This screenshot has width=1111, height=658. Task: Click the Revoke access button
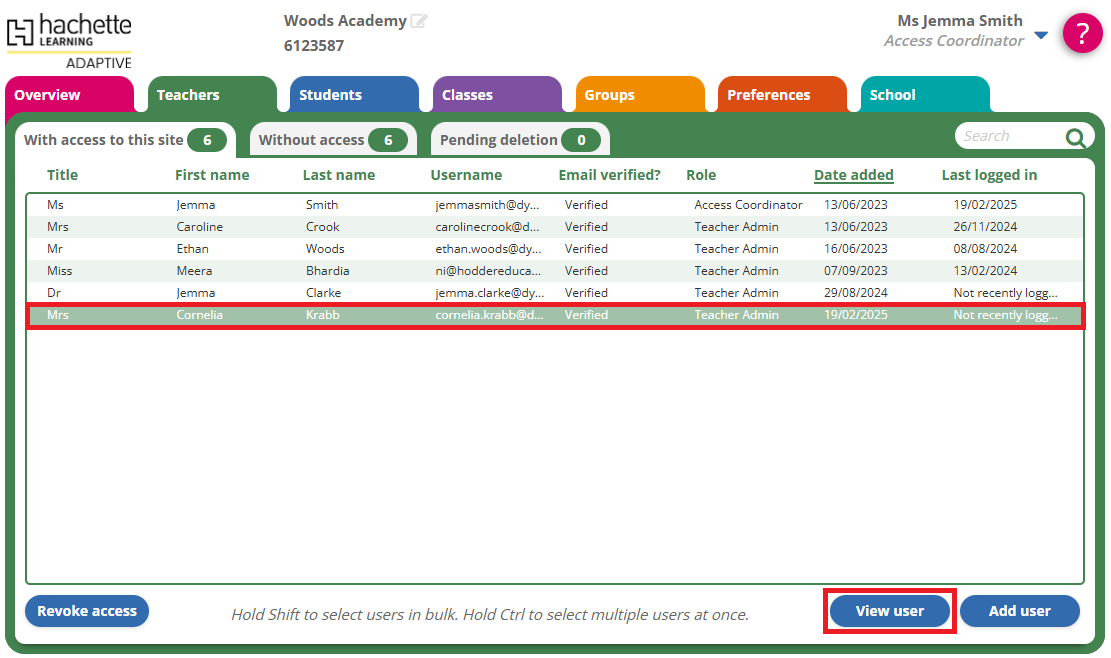click(87, 611)
